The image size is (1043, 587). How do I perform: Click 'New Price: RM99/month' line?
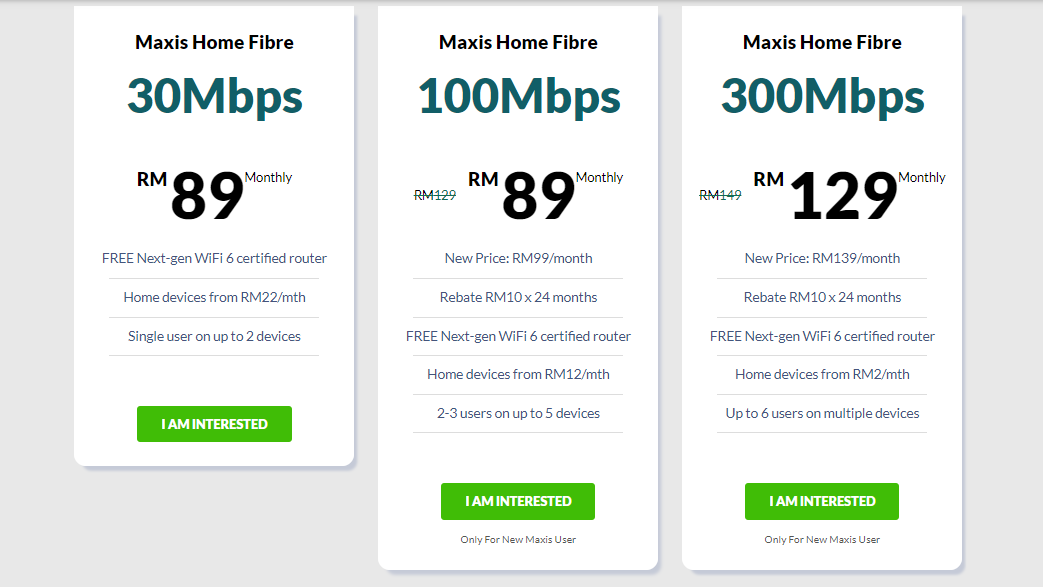(518, 258)
